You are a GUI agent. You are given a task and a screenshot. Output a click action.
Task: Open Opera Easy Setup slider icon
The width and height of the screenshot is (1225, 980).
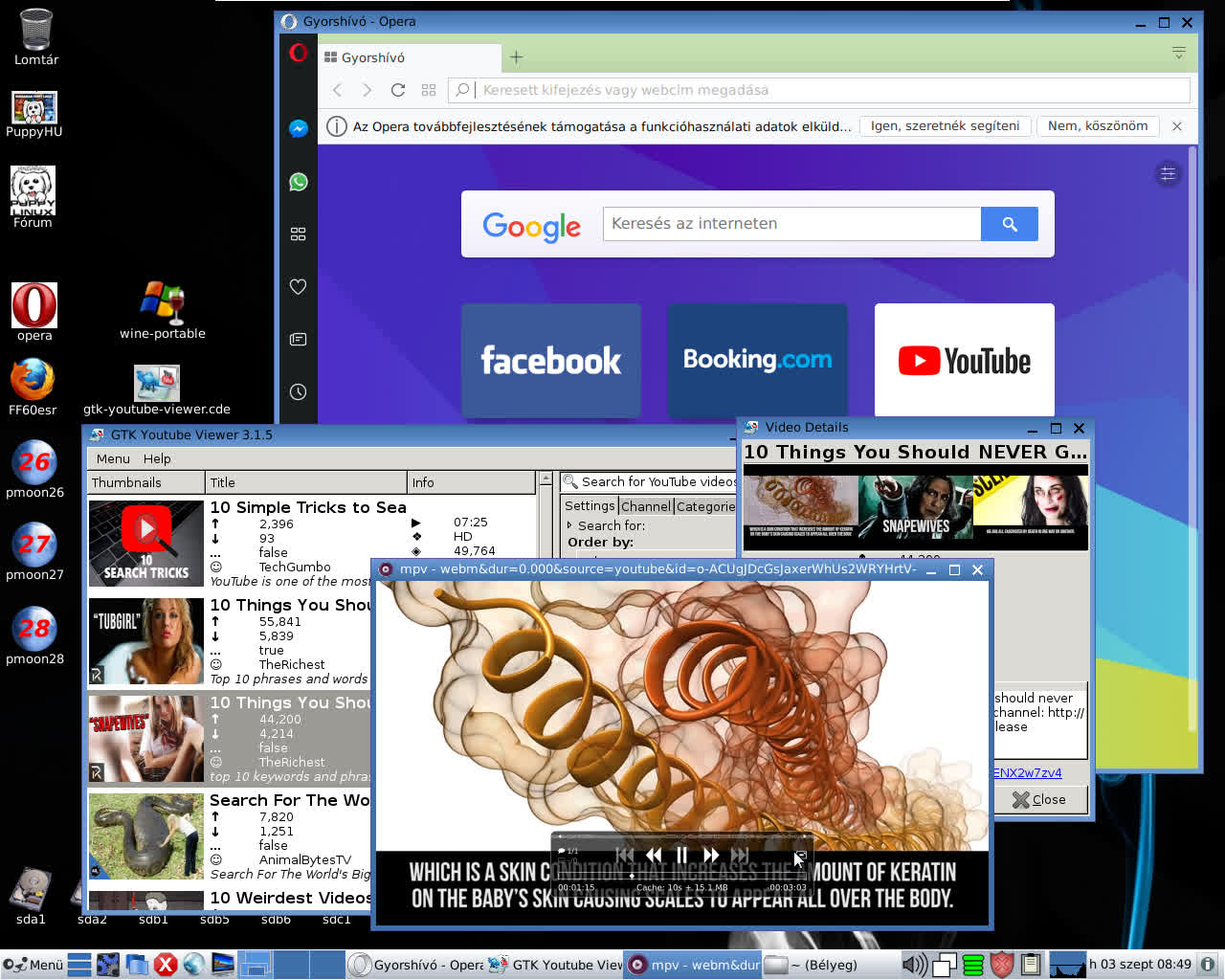click(x=1168, y=174)
